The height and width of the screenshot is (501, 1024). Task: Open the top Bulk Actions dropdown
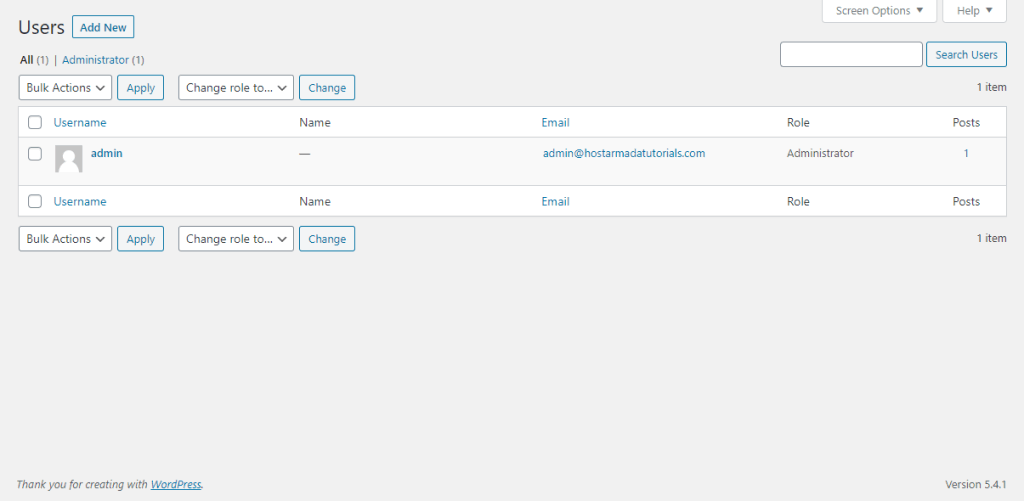(65, 88)
